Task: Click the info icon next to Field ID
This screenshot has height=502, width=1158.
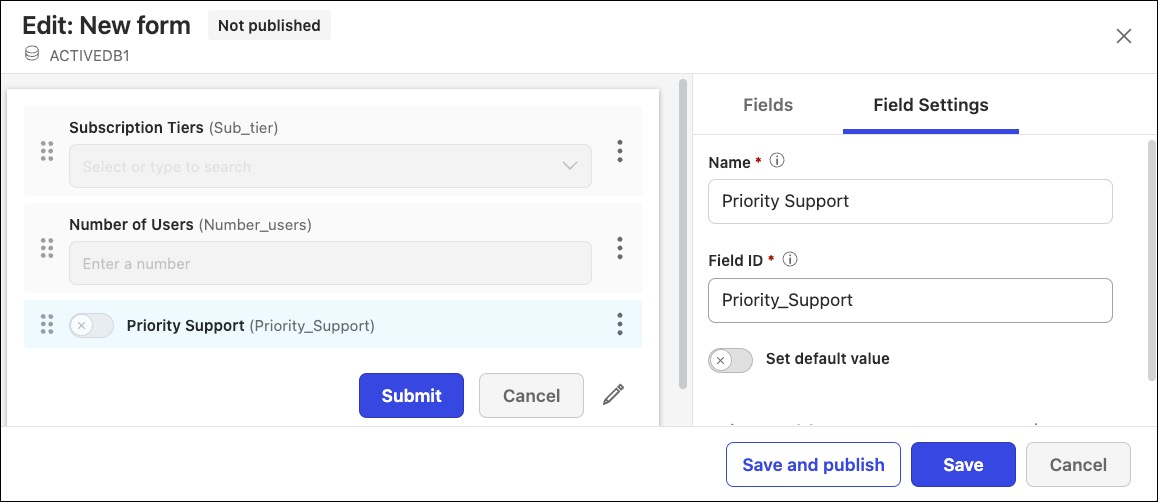Action: [789, 259]
